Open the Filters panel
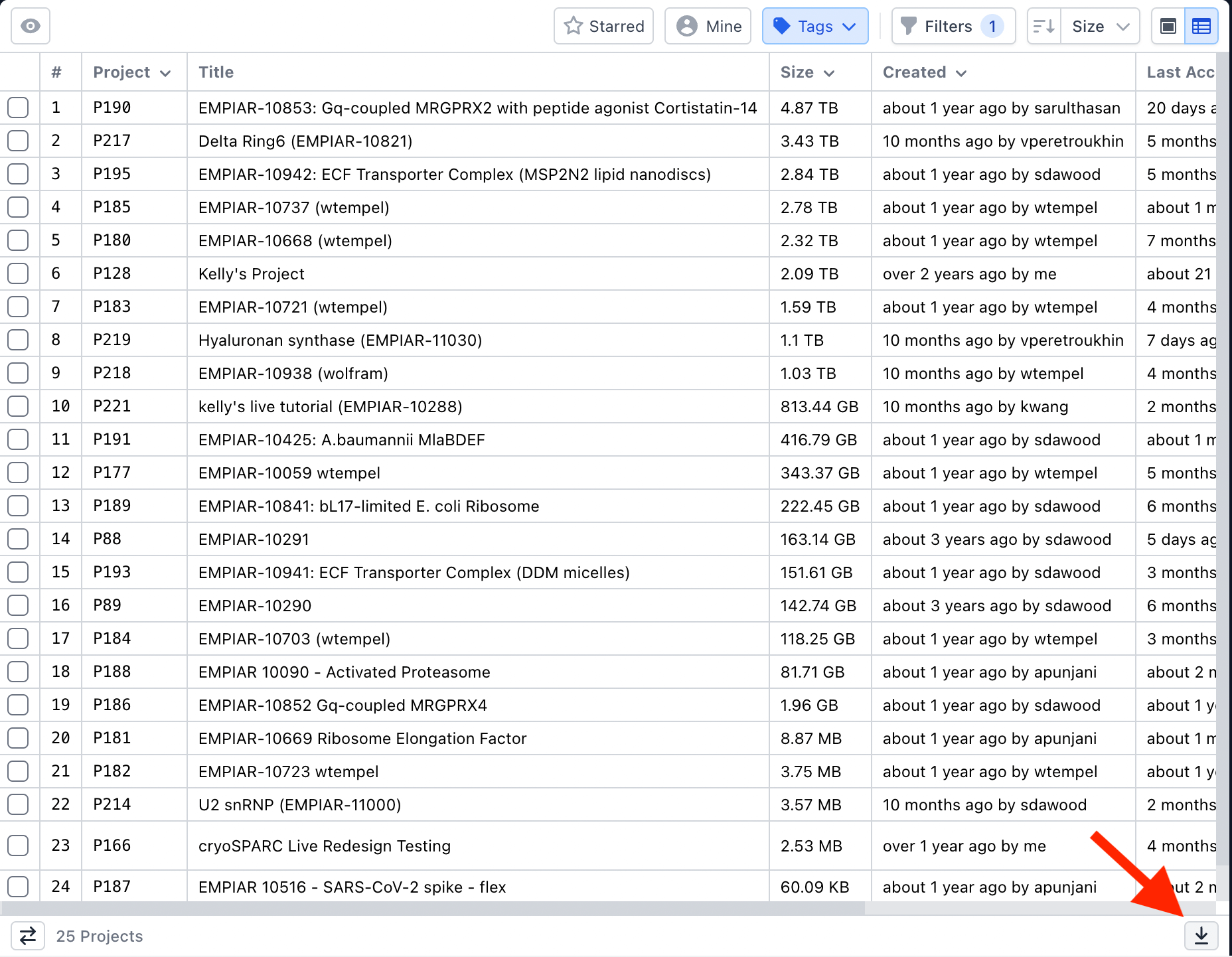Screen dimensions: 1232x957 pyautogui.click(x=953, y=26)
